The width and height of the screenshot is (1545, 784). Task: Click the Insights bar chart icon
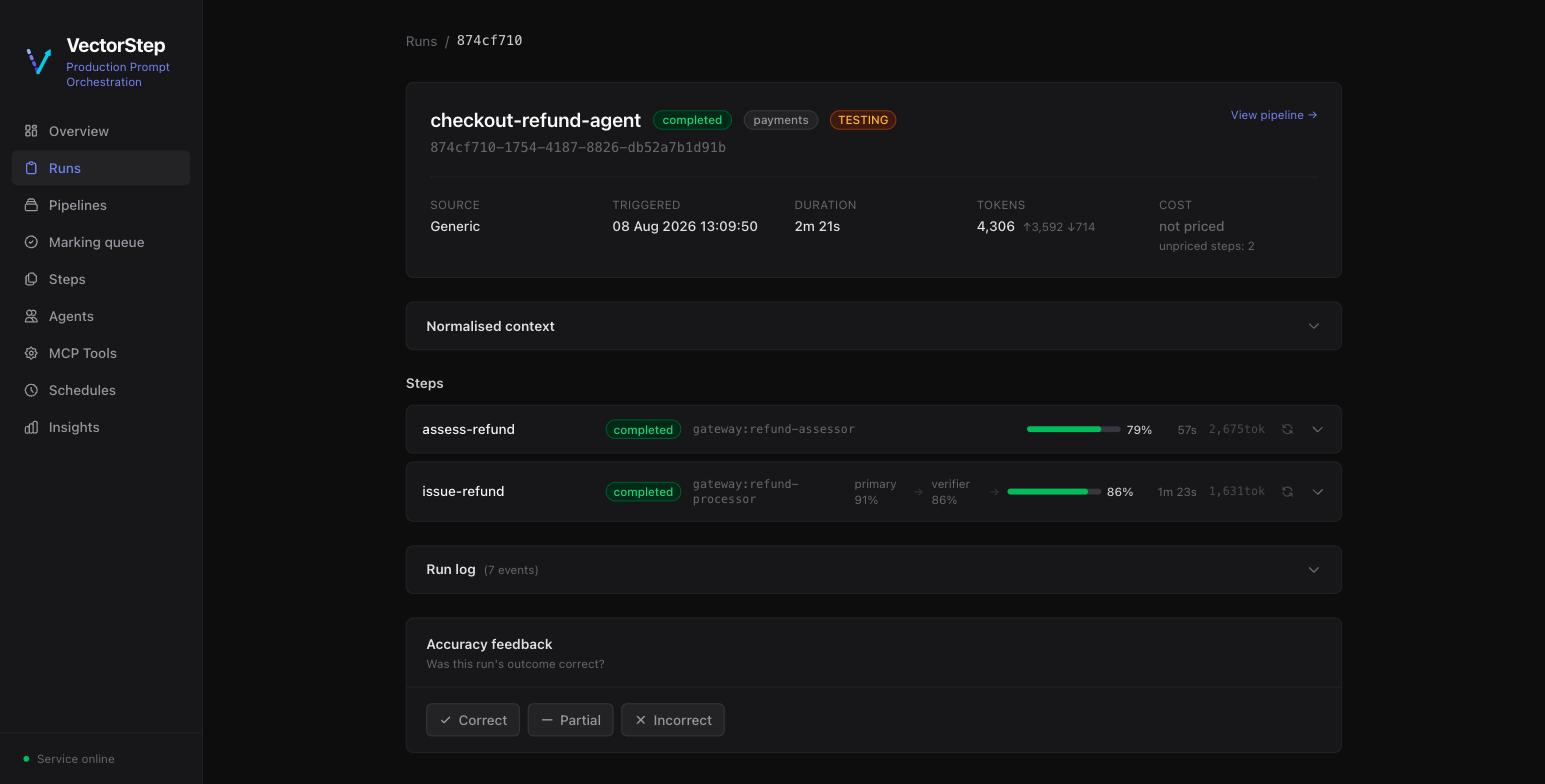pyautogui.click(x=31, y=427)
